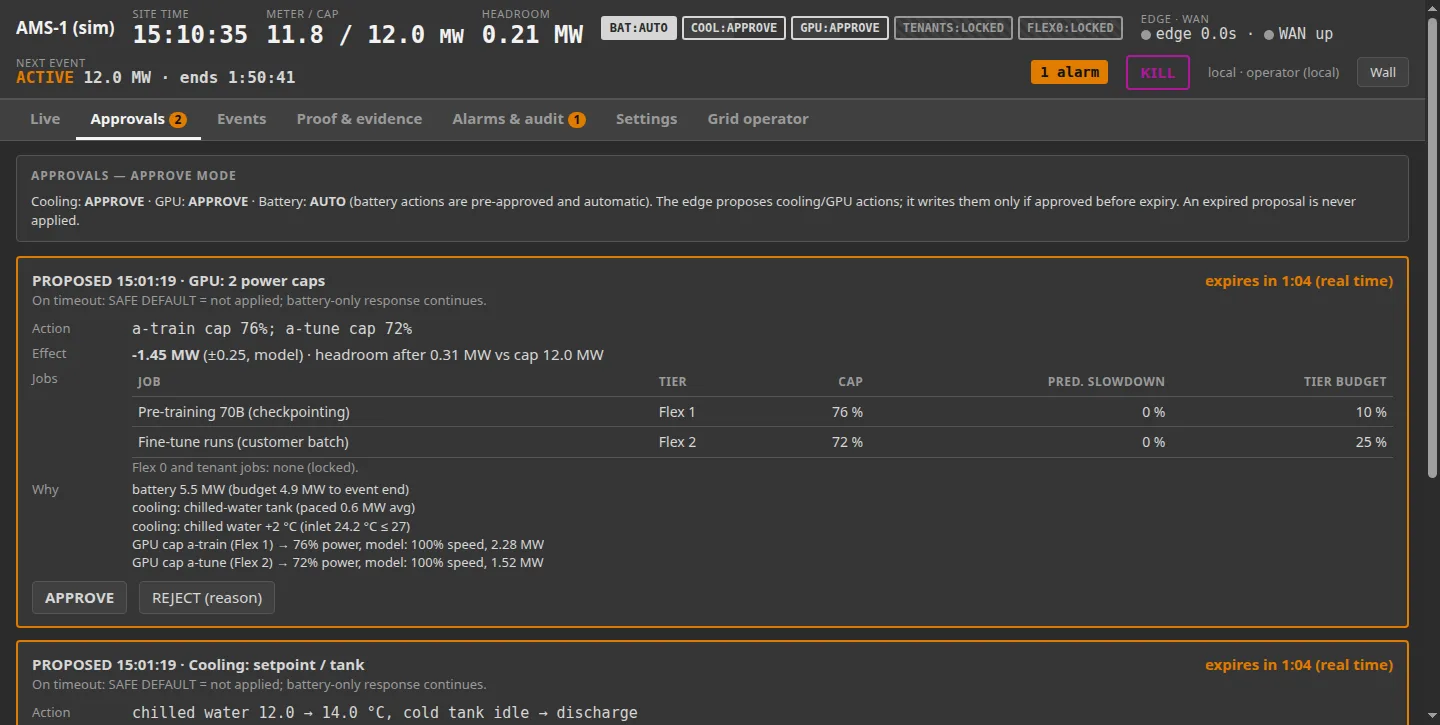
Task: Click the Cooling proposal expiry countdown
Action: pyautogui.click(x=1299, y=665)
